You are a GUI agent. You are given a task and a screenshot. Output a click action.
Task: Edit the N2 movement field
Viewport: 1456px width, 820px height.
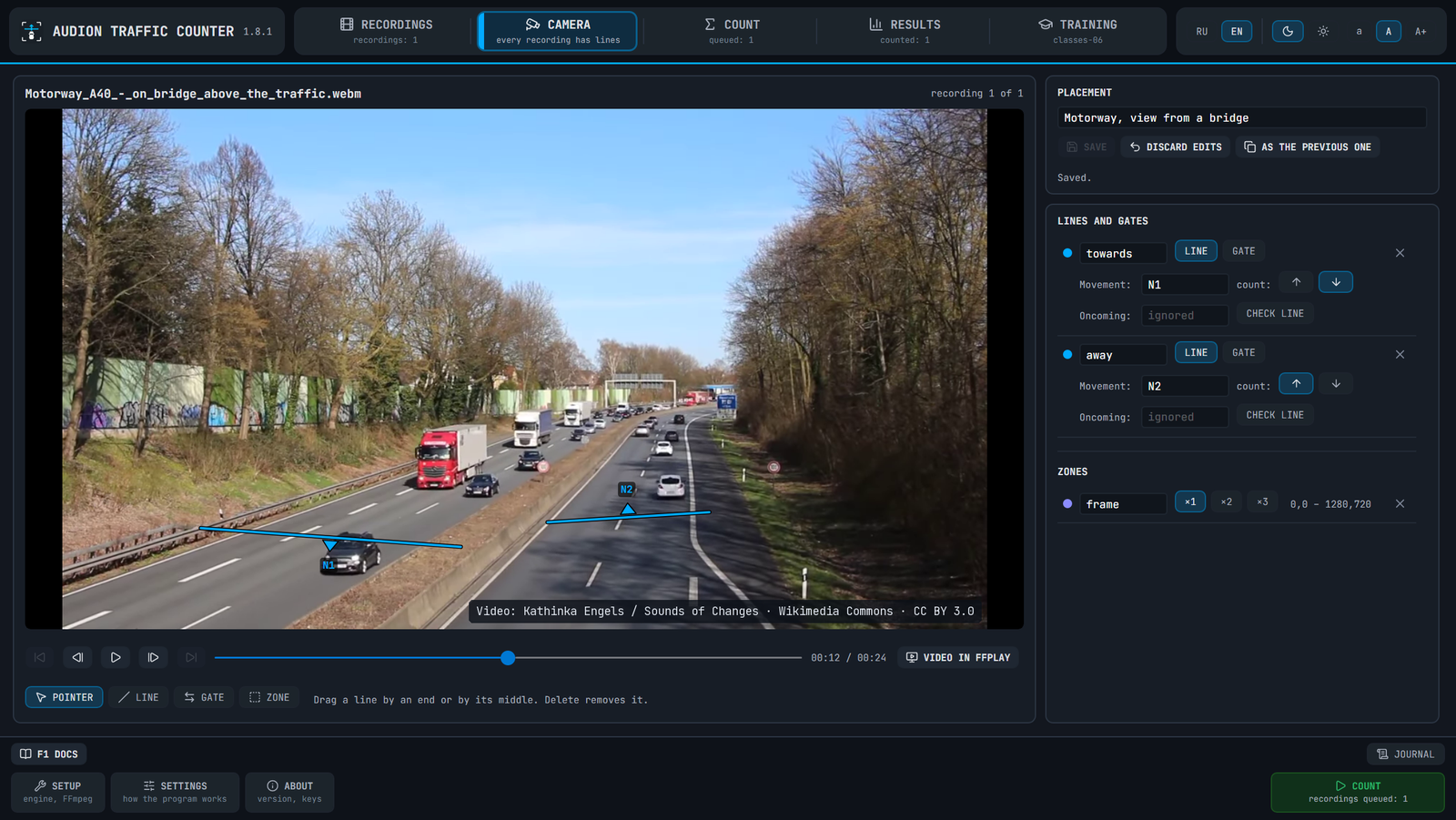pos(1185,386)
